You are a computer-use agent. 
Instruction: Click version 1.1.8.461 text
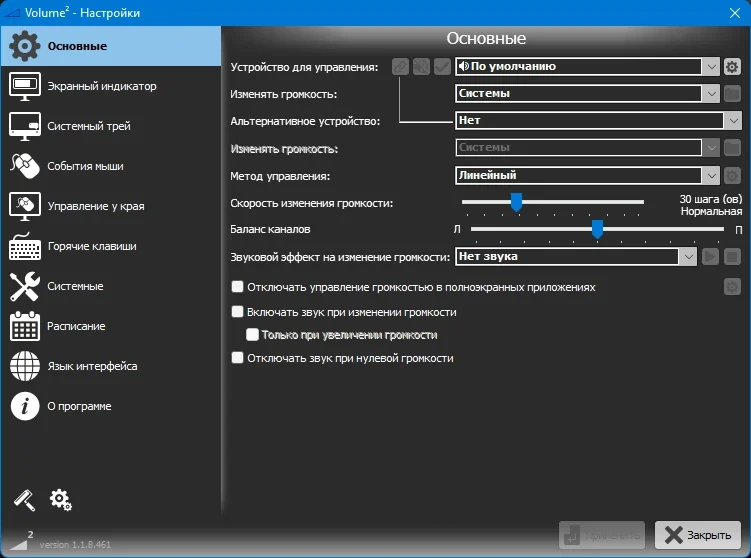tap(75, 545)
